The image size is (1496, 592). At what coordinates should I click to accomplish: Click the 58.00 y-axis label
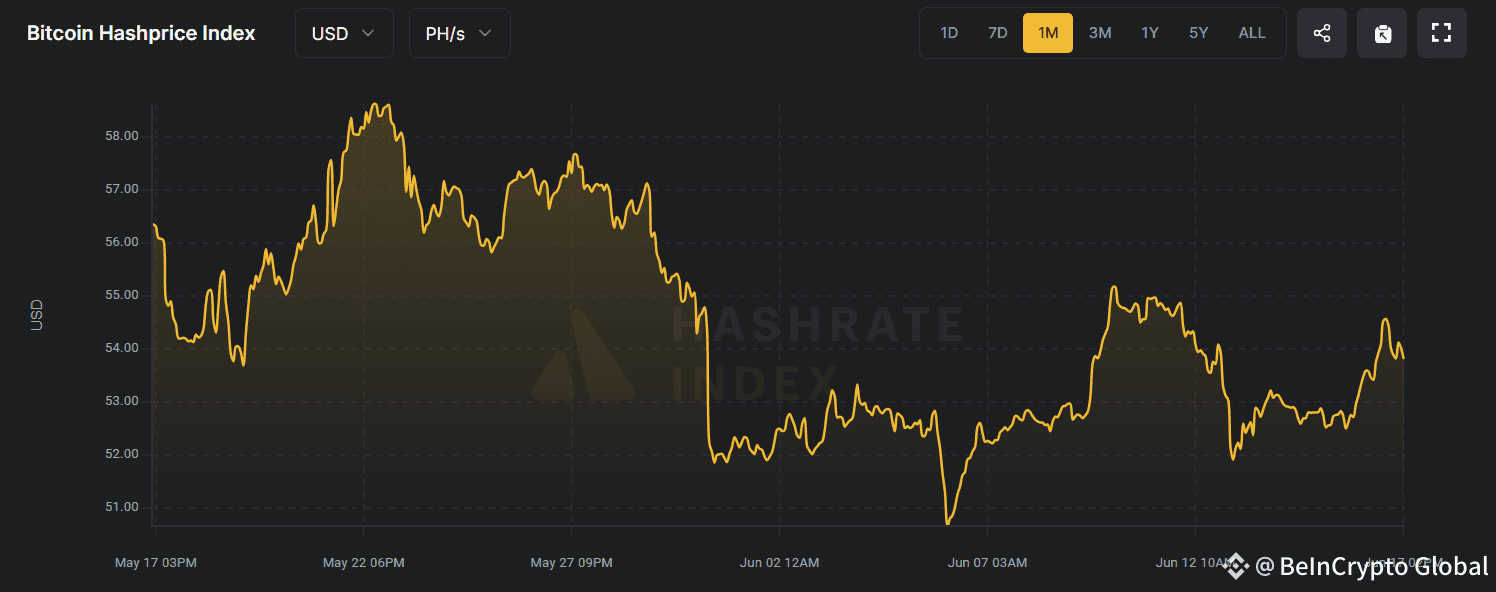point(122,136)
